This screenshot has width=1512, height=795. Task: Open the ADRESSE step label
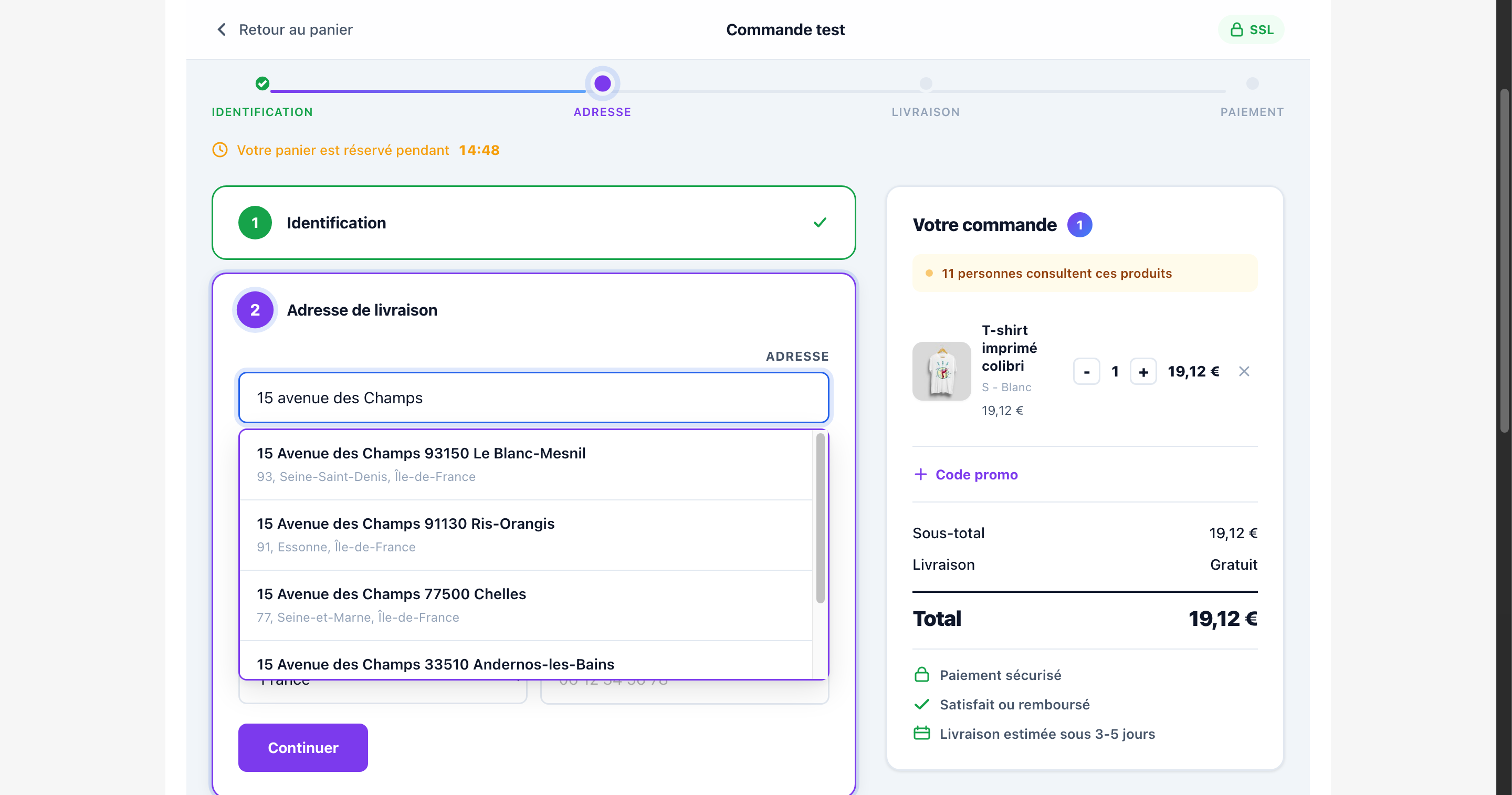tap(602, 112)
